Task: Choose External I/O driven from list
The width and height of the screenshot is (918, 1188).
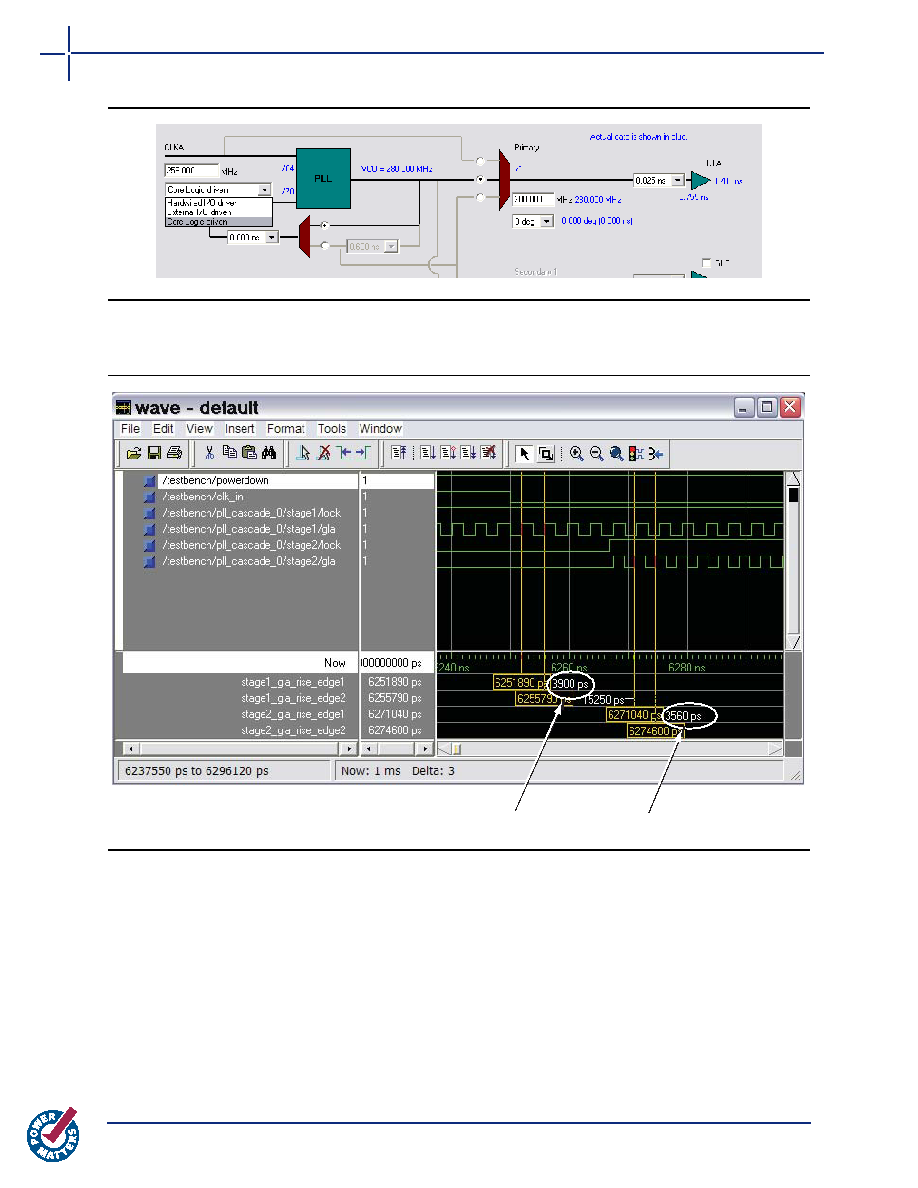Action: point(218,212)
